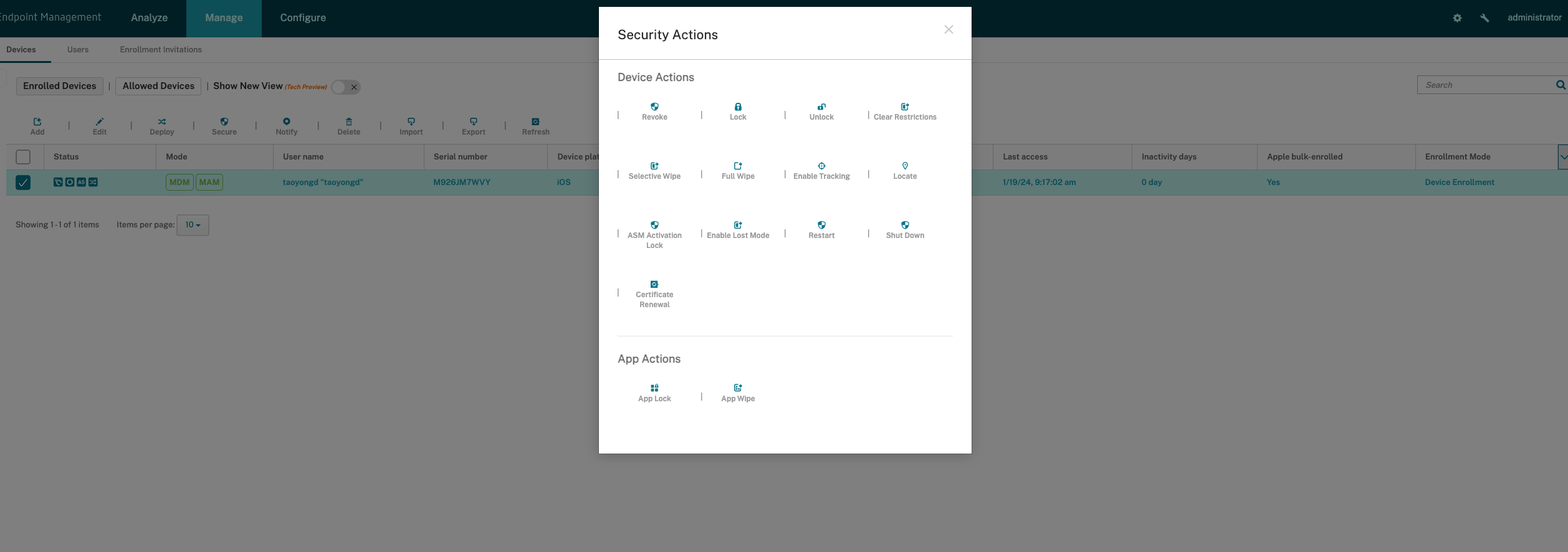
Task: Select Enable Lost Mode action
Action: coord(738,230)
